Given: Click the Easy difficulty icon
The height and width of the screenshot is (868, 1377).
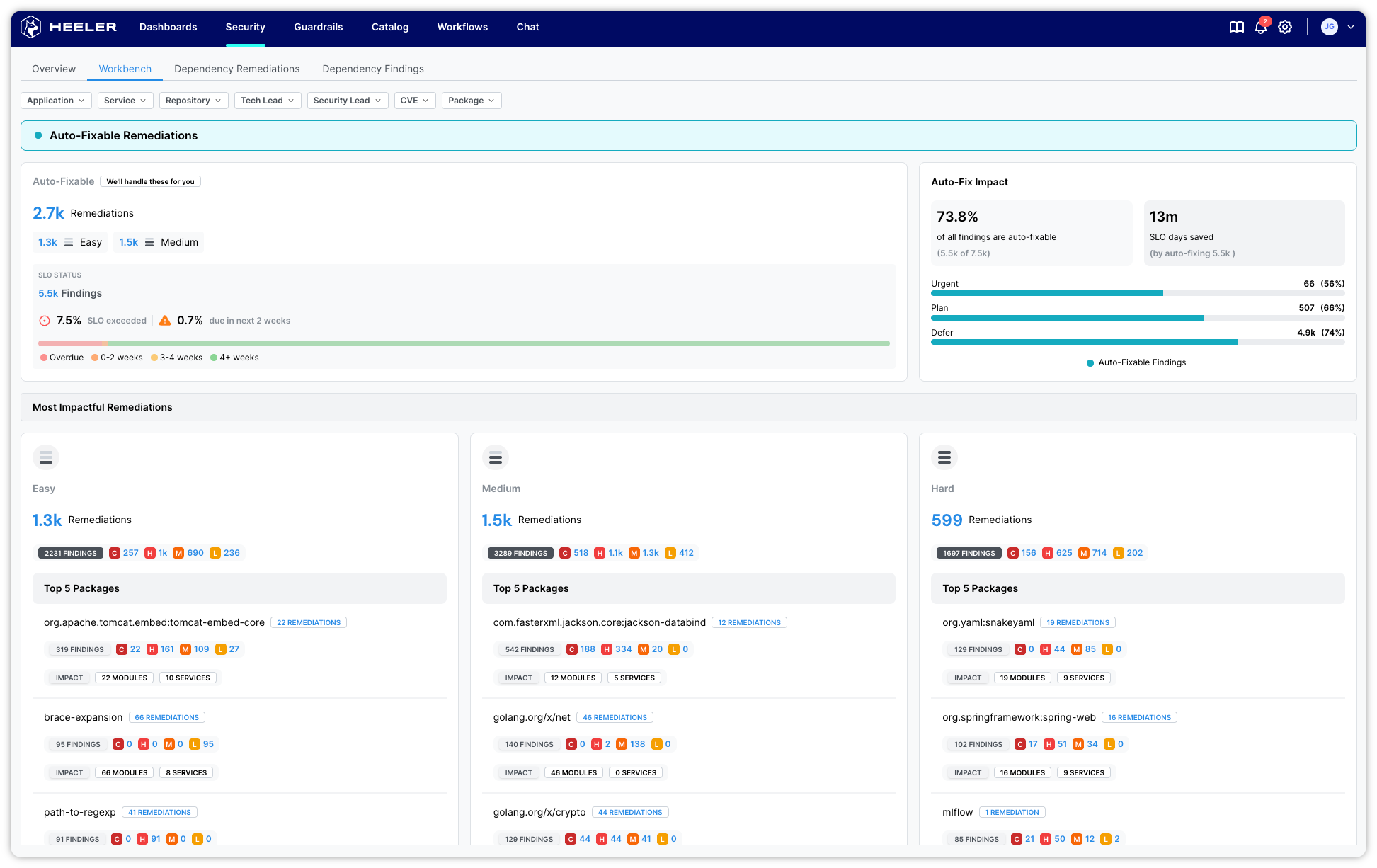Looking at the screenshot, I should pyautogui.click(x=46, y=457).
